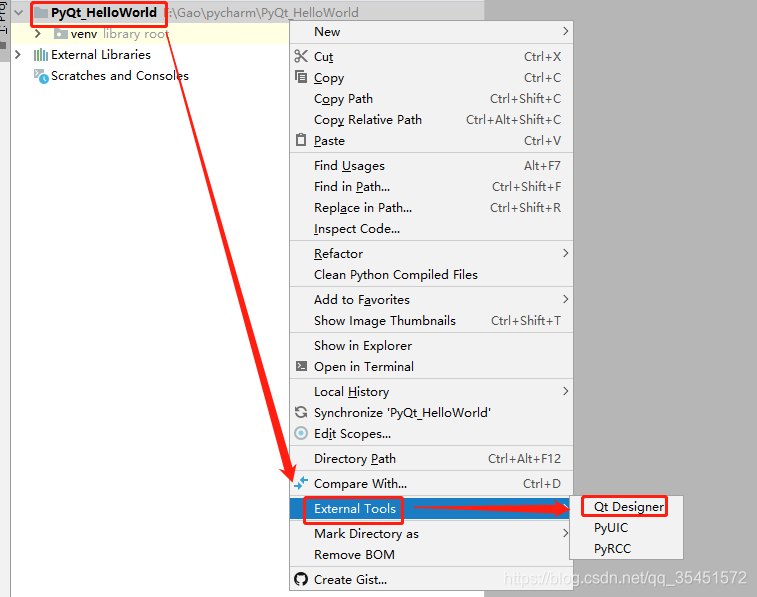Click the Open in Terminal icon
This screenshot has width=757, height=597.
click(301, 366)
